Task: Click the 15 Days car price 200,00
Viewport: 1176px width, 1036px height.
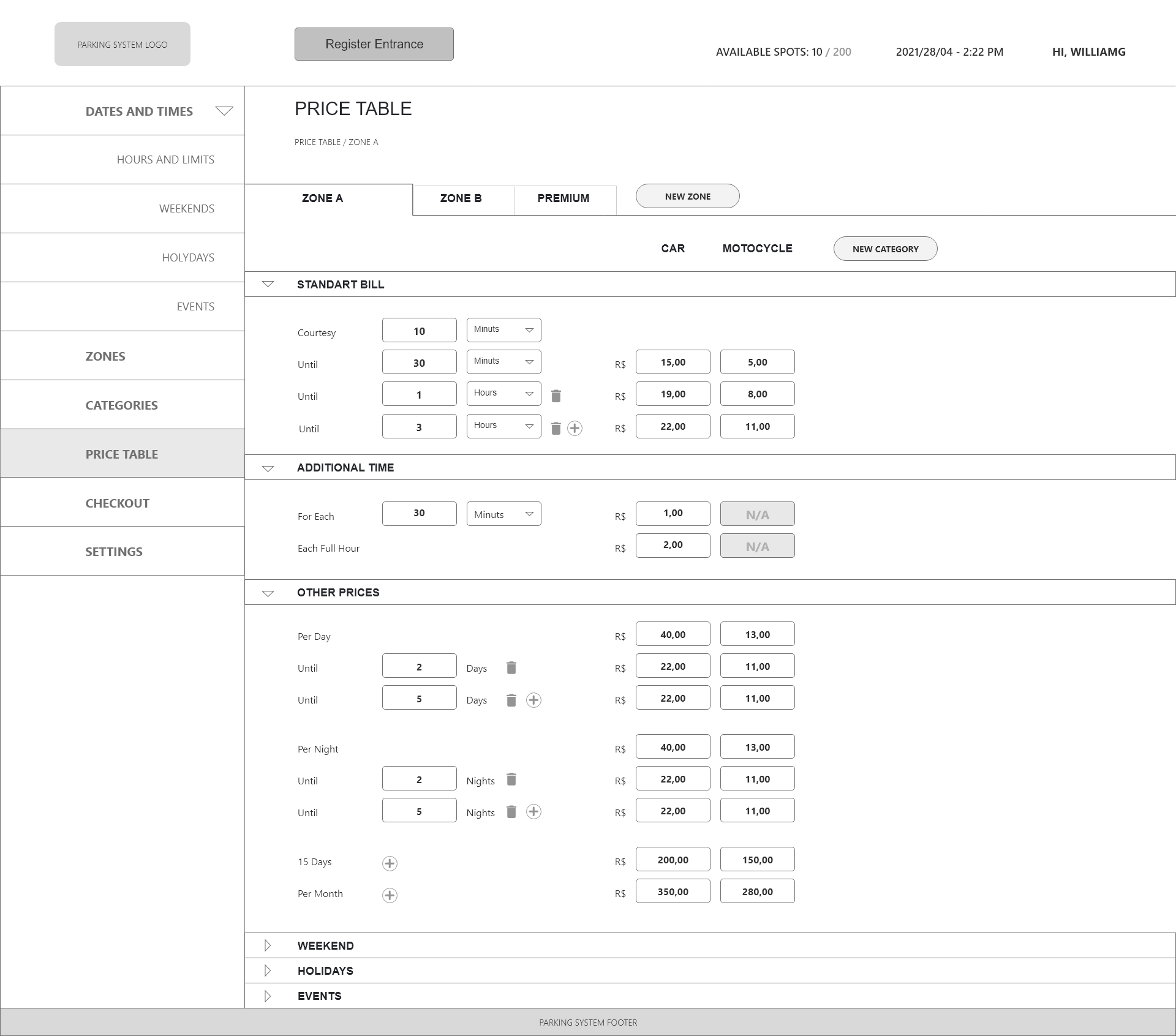Action: pos(673,859)
